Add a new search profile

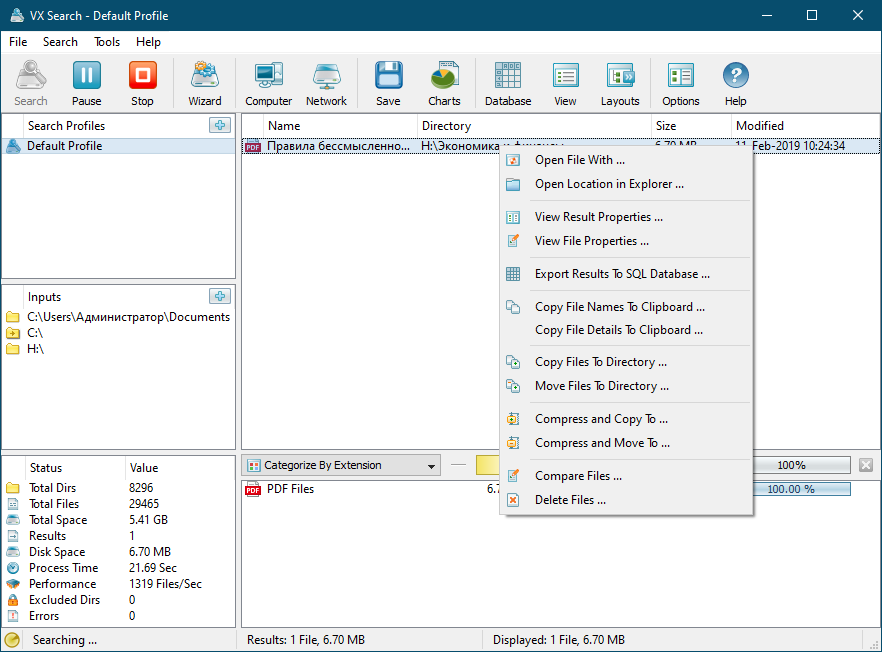pyautogui.click(x=220, y=125)
